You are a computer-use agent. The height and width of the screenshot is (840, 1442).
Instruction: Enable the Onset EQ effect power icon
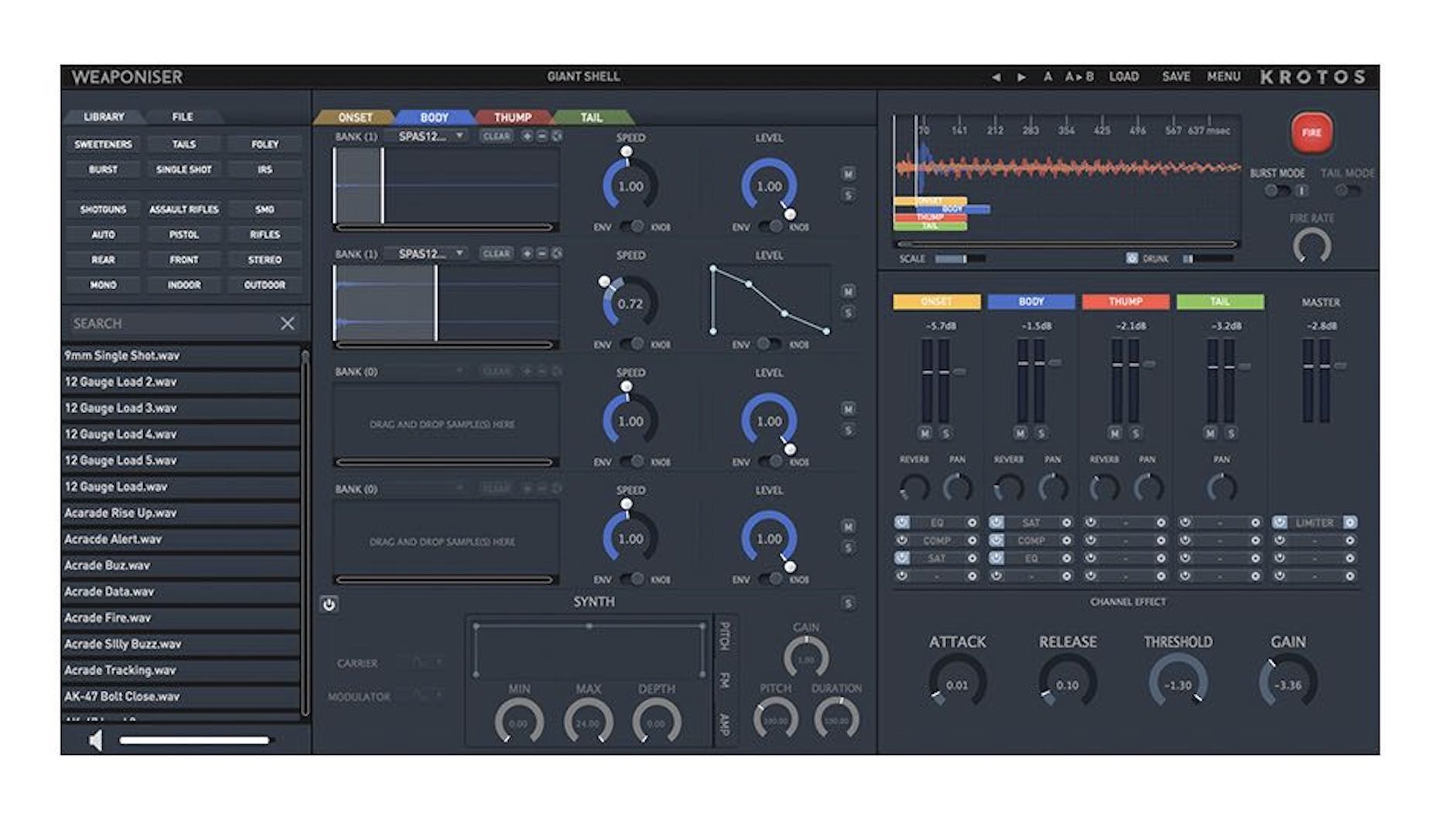click(x=902, y=523)
